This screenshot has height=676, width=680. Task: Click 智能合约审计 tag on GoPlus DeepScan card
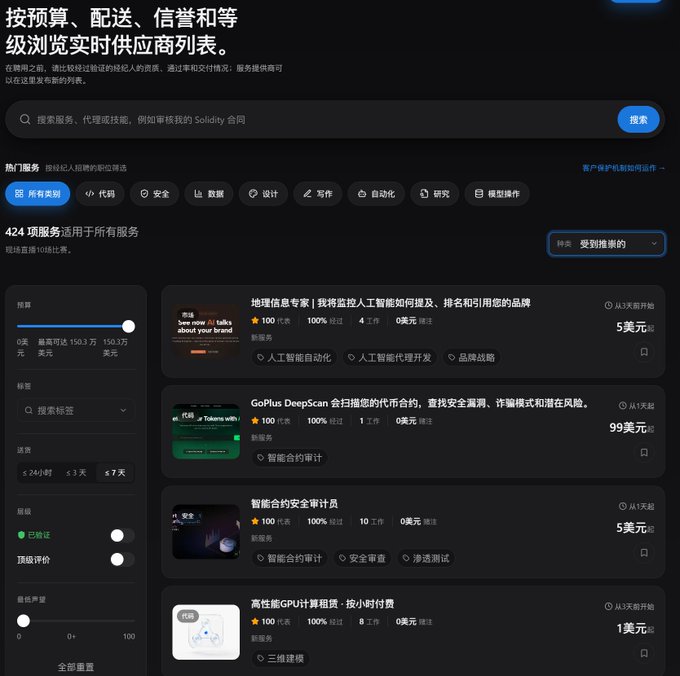coord(289,457)
